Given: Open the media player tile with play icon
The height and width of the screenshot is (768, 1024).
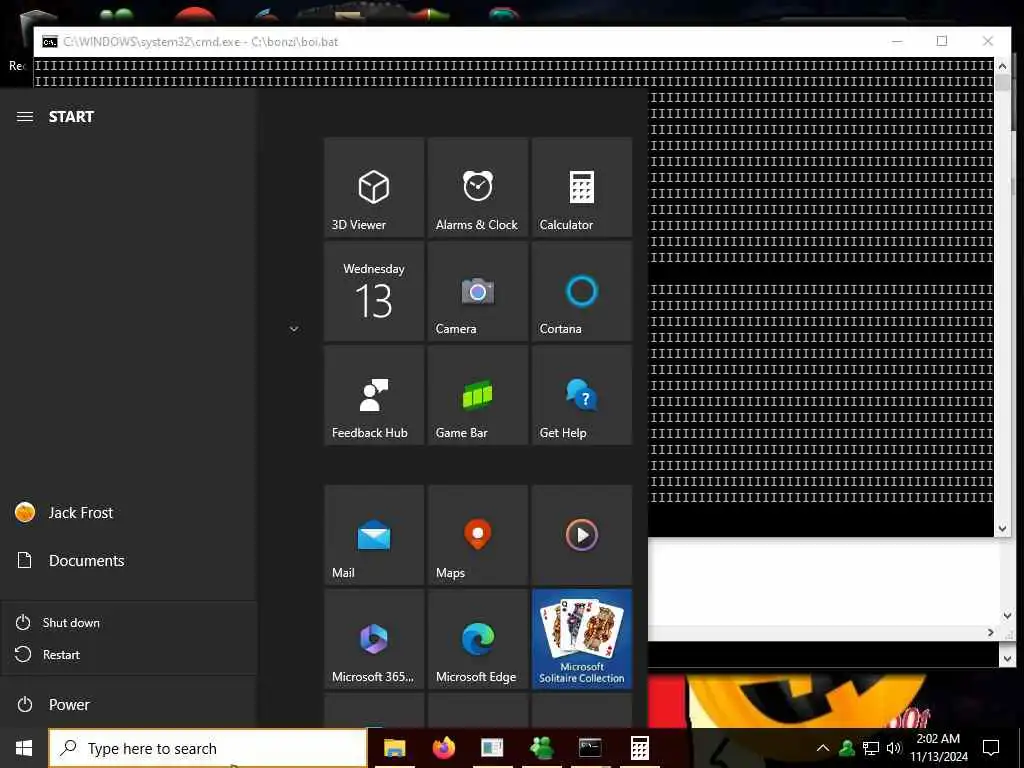Looking at the screenshot, I should [x=582, y=535].
